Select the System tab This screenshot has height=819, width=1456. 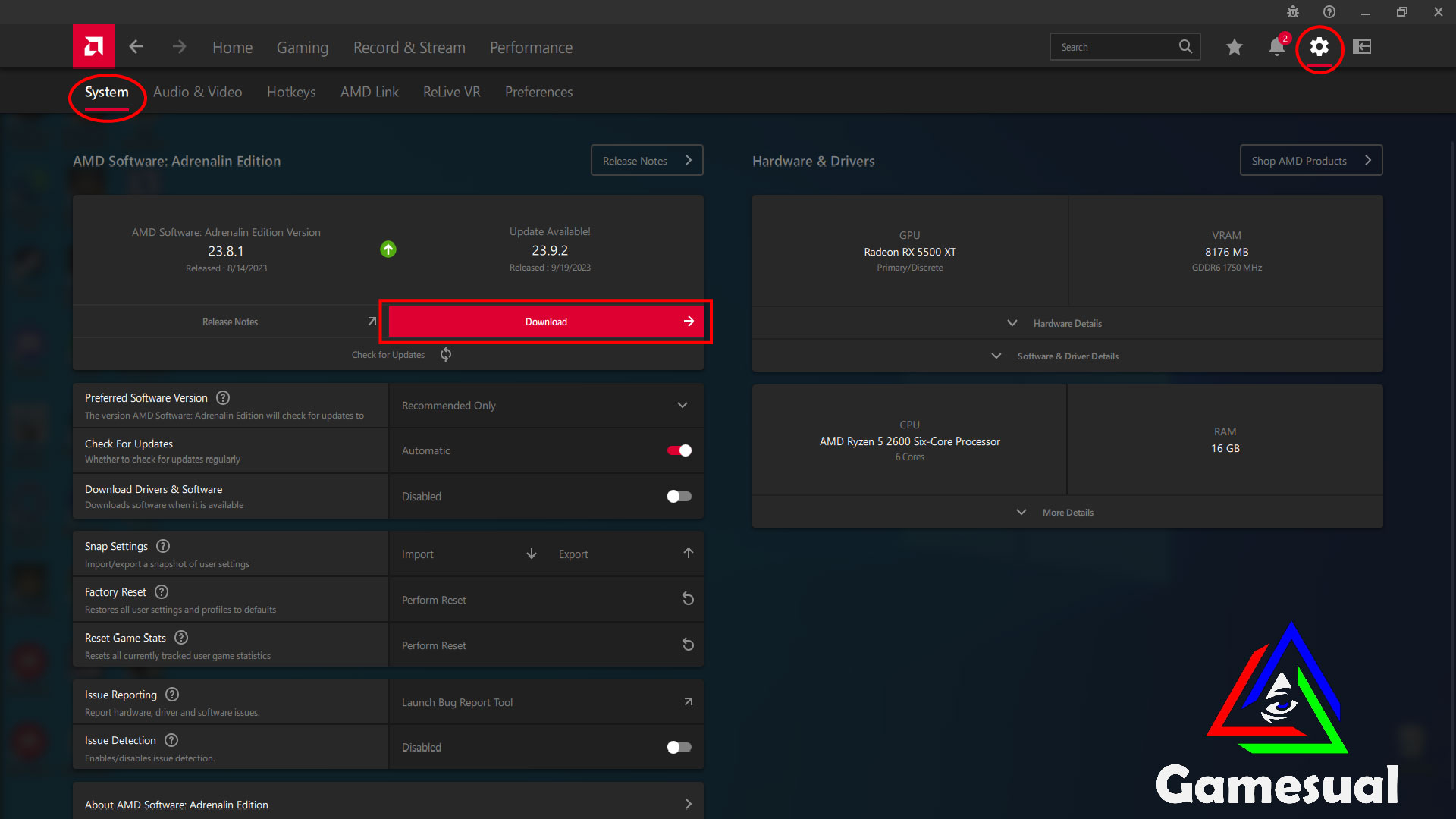(106, 92)
